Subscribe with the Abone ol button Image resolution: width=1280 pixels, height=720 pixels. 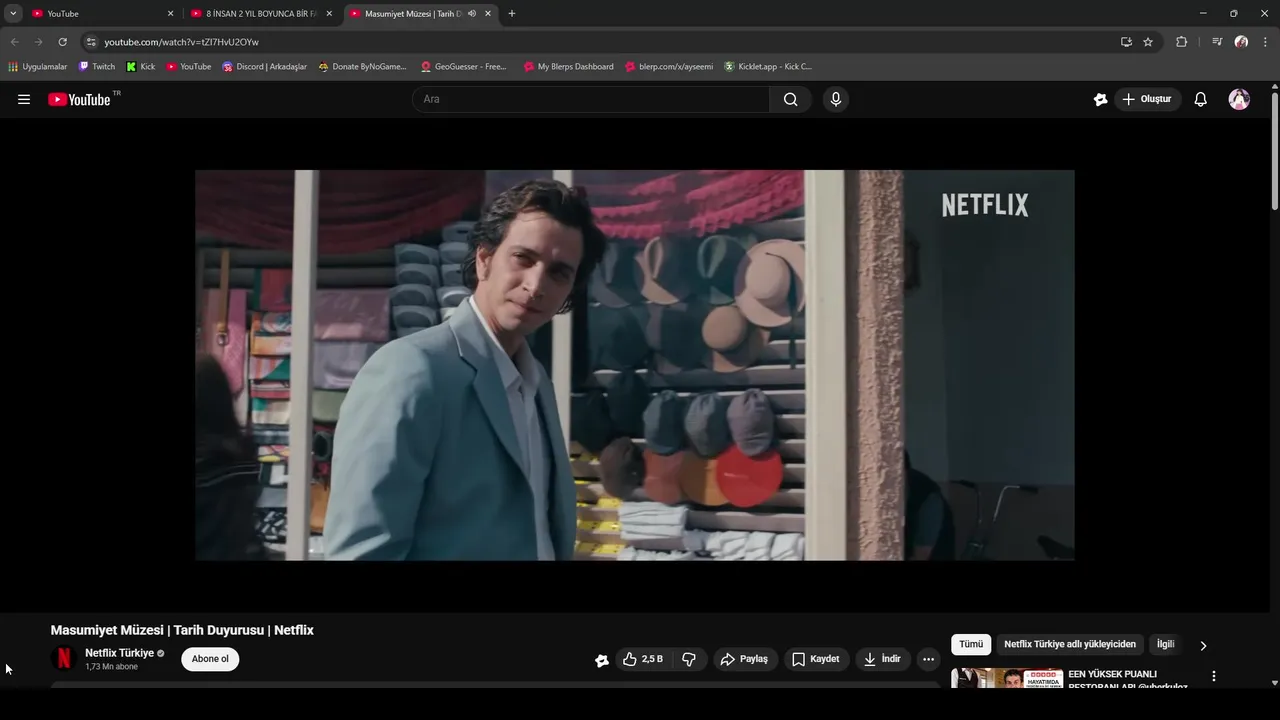(210, 659)
